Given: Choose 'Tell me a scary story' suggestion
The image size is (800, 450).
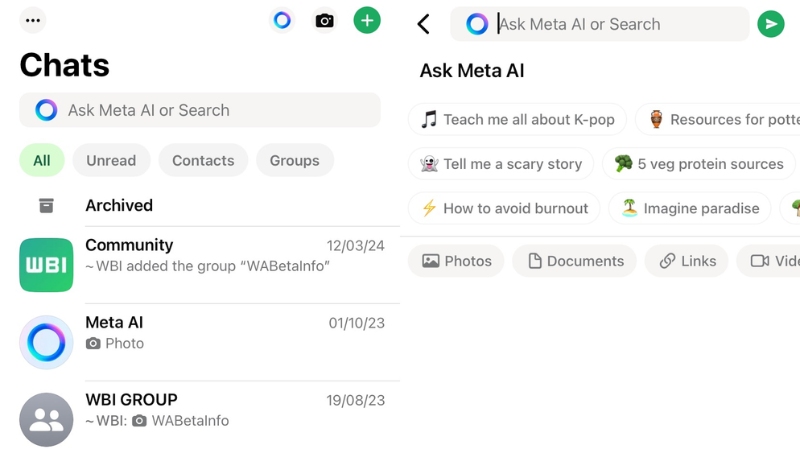Looking at the screenshot, I should (501, 164).
